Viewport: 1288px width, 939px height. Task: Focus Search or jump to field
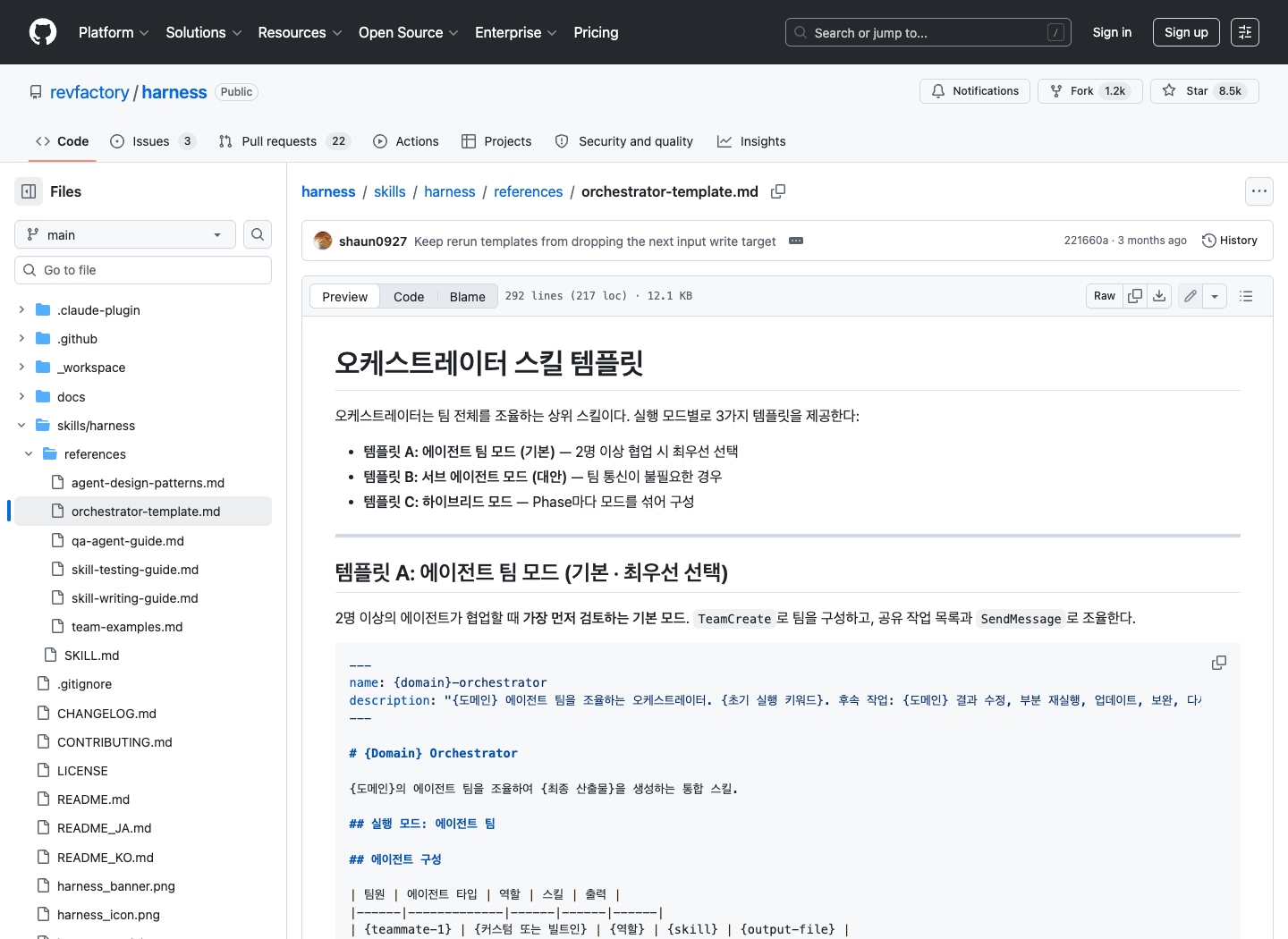pos(928,32)
